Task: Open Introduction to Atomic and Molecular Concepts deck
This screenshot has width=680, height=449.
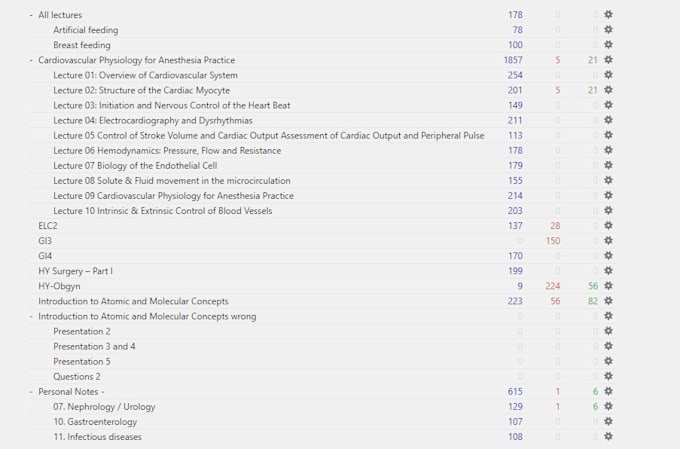Action: point(133,301)
